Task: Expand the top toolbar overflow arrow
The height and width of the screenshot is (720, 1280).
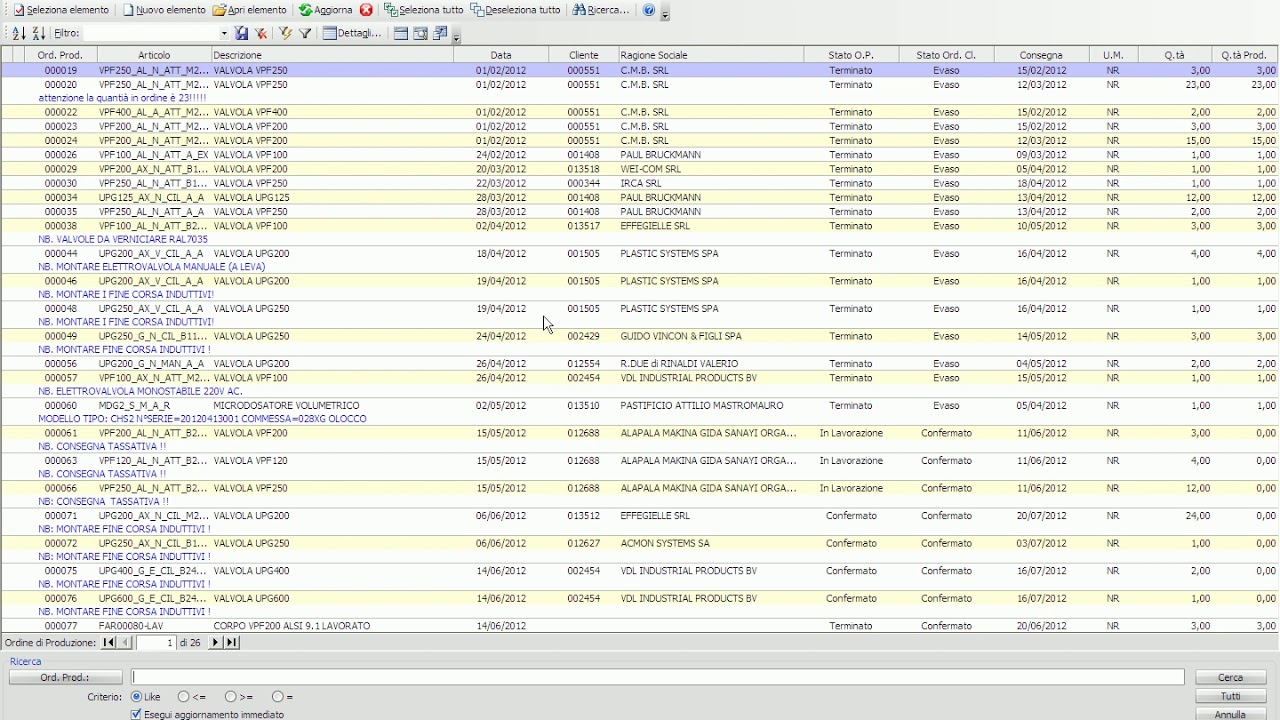Action: tap(666, 13)
